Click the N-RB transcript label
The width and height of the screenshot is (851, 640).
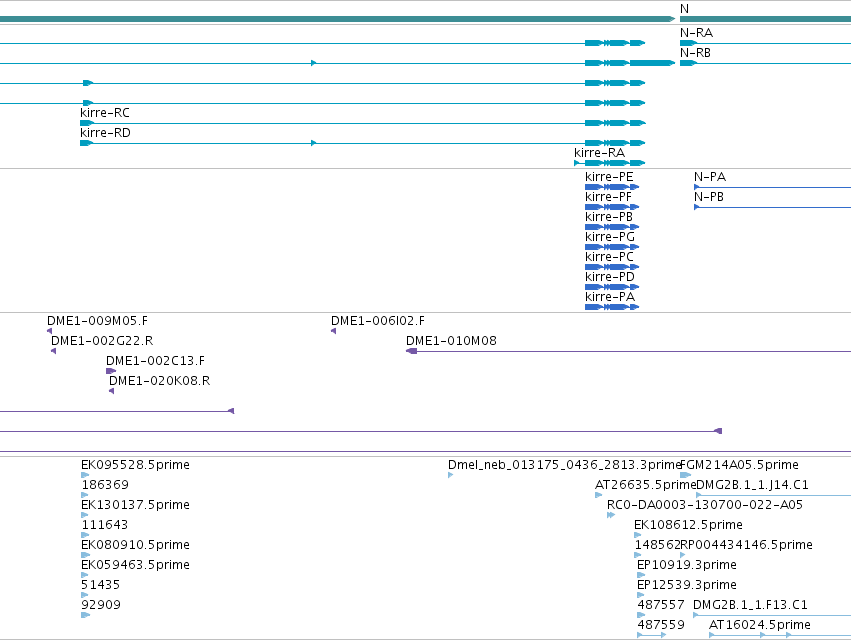click(x=695, y=53)
